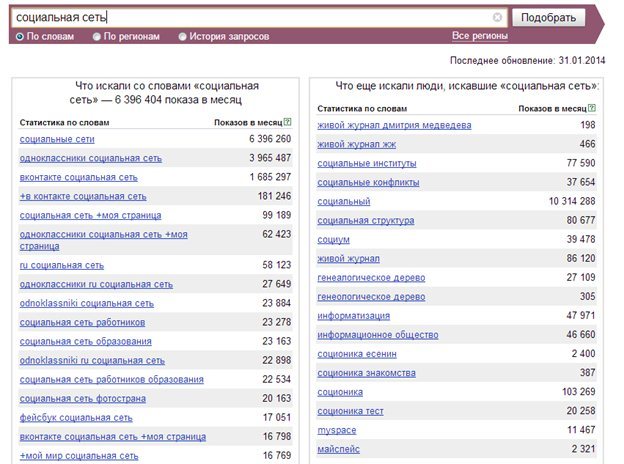Open 'живой журнал жж' keyword link

pos(357,145)
